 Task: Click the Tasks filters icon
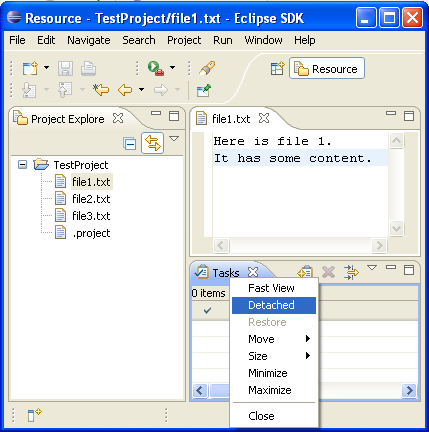[351, 272]
